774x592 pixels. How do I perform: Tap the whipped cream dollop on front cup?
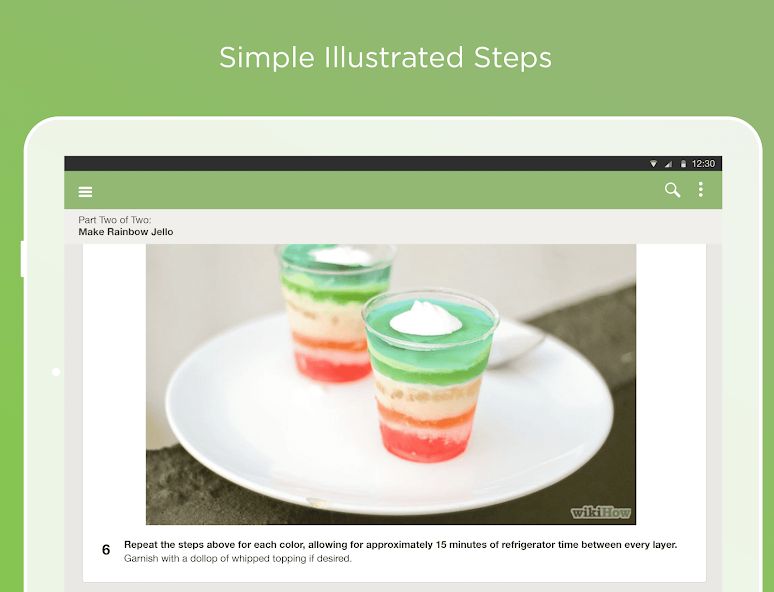tap(426, 317)
